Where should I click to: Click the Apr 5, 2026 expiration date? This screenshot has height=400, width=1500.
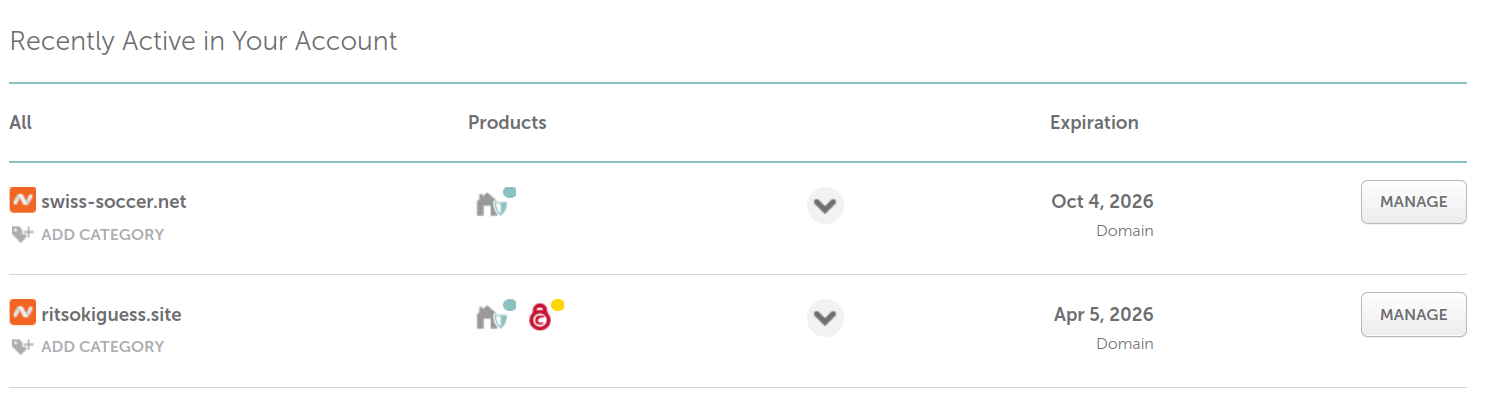1103,315
